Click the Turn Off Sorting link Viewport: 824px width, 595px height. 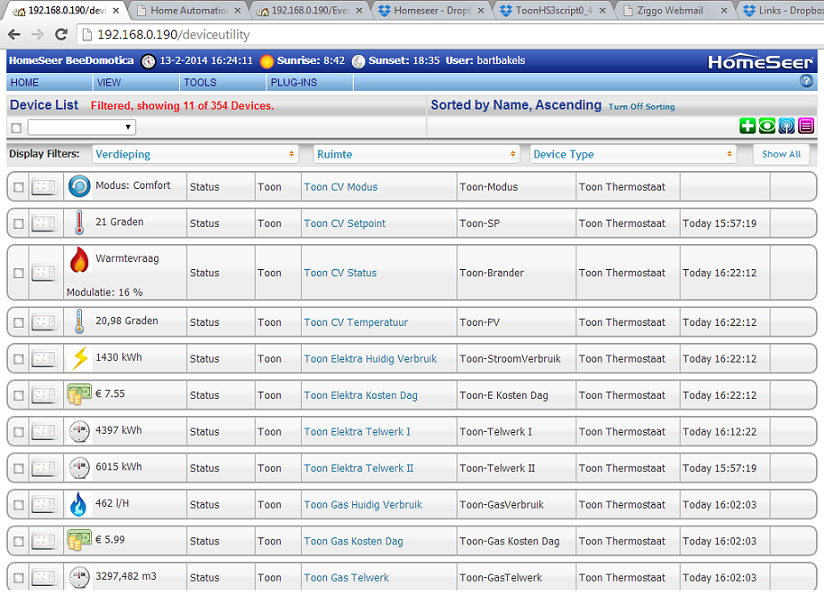pos(641,107)
